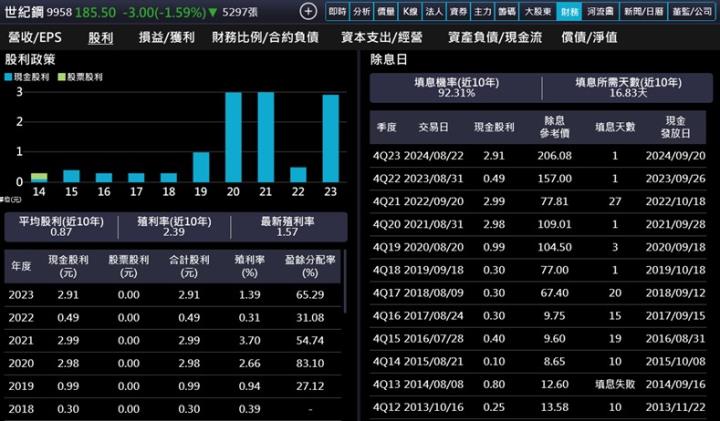
Task: Click the 盈餘分配率(%) column header
Action: [310, 266]
